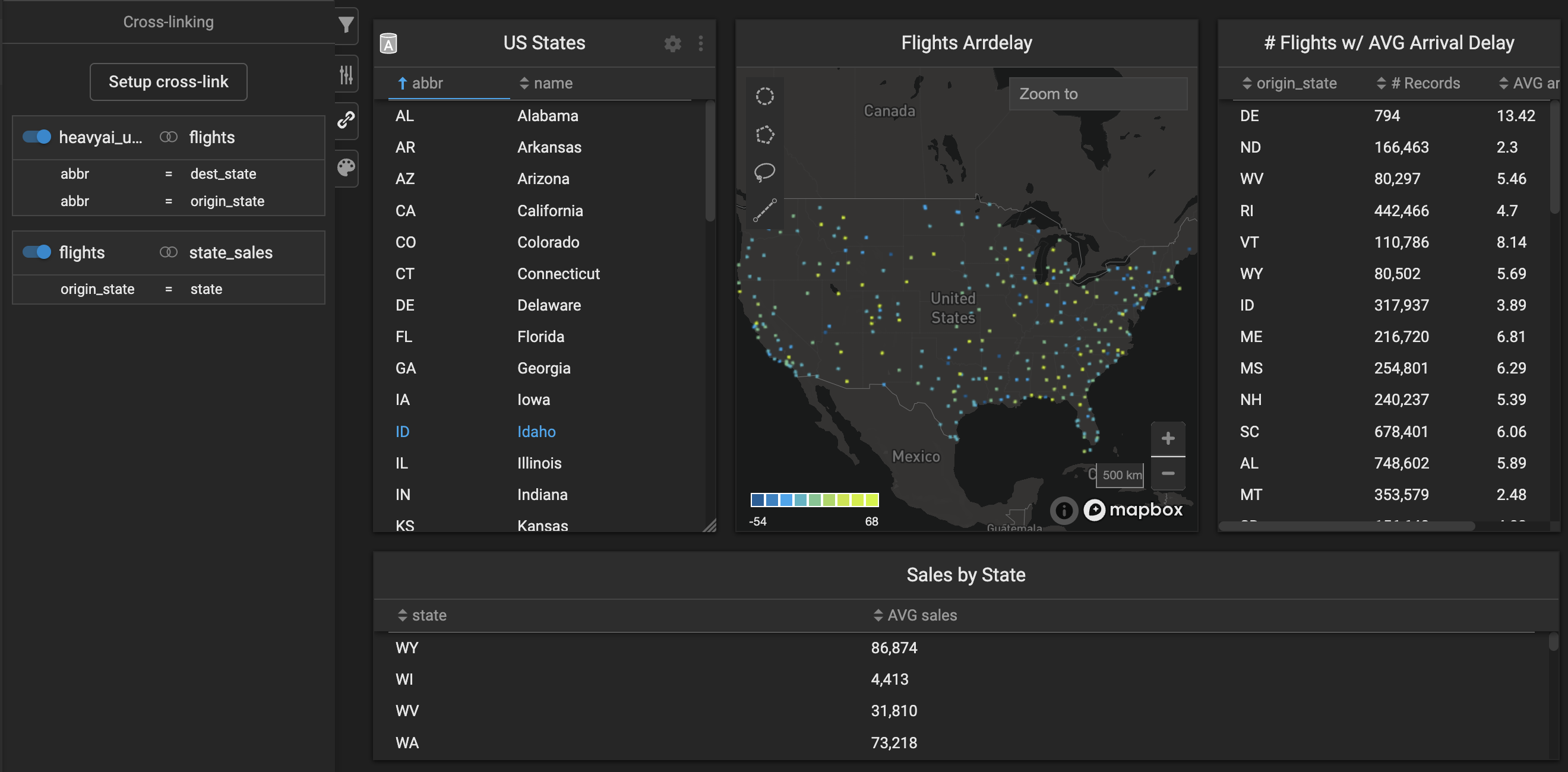Screen dimensions: 1568x772
Task: Select the Idaho row in US States
Action: pos(536,432)
